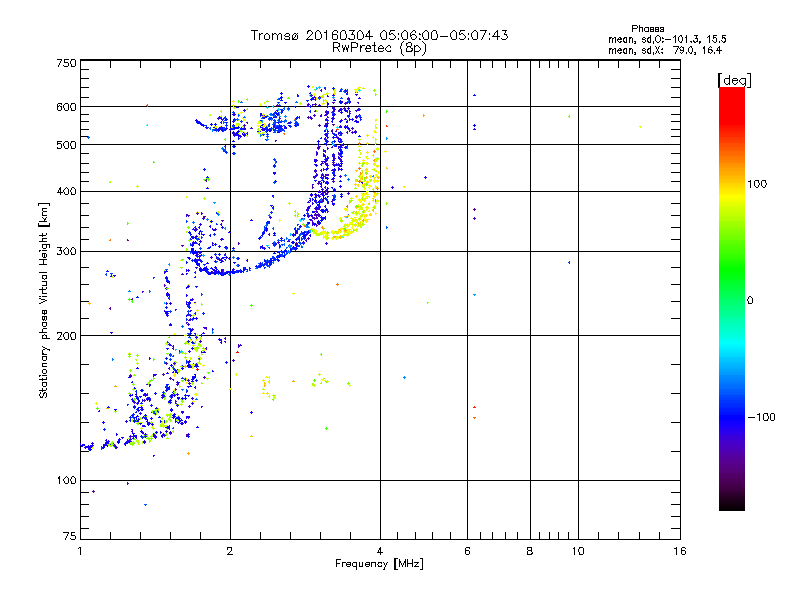Click the 'mean, sd,O:-101.3, 15.5' statistic line

pos(667,39)
